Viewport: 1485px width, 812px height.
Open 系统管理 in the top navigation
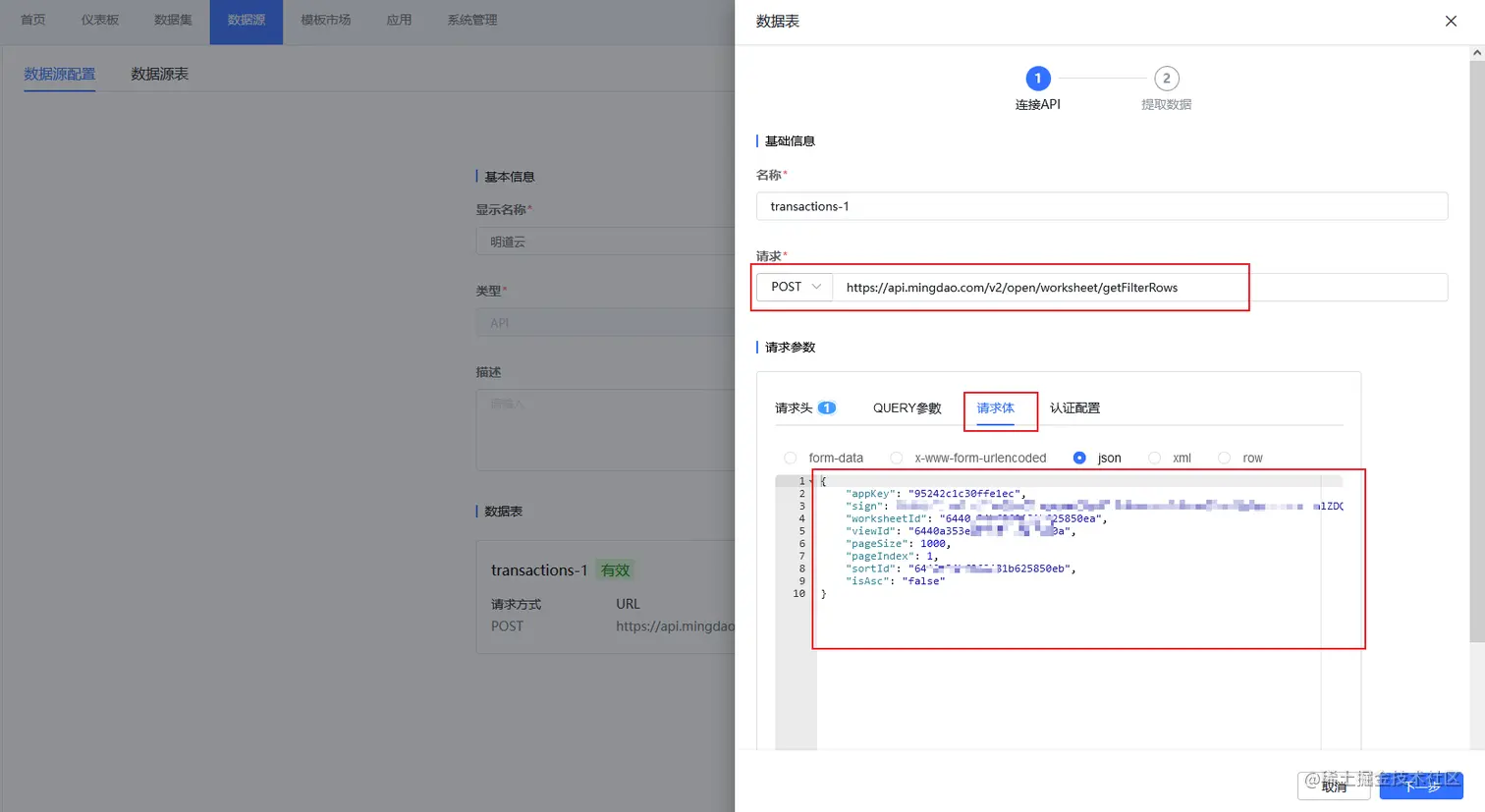tap(472, 20)
